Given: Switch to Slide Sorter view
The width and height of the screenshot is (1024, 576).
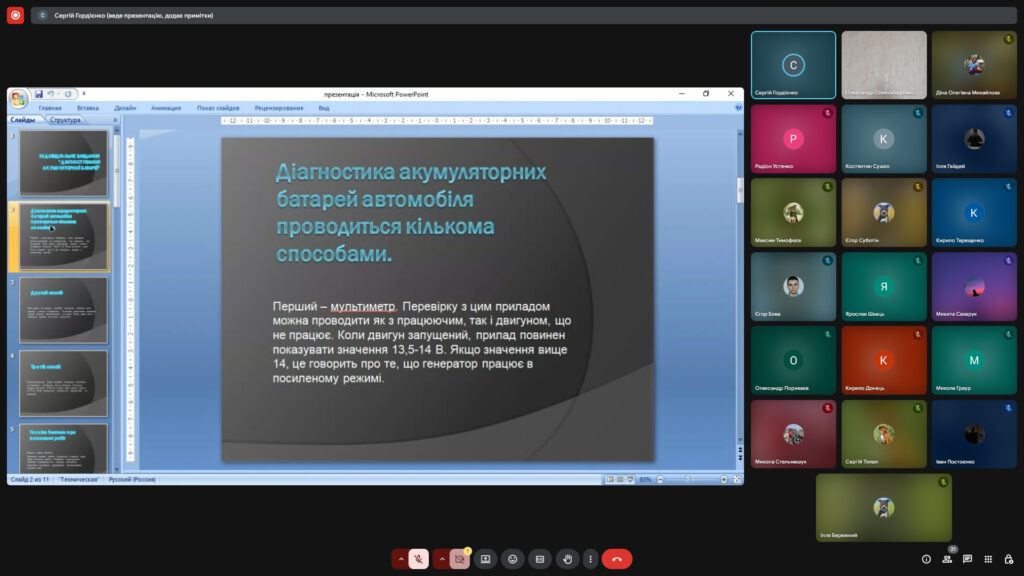Looking at the screenshot, I should [620, 479].
